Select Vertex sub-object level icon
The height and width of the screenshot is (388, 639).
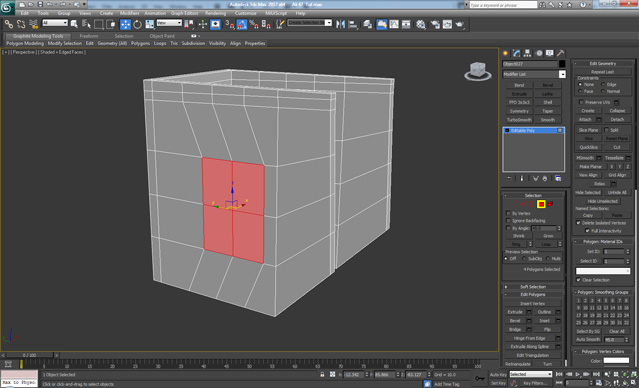point(514,204)
